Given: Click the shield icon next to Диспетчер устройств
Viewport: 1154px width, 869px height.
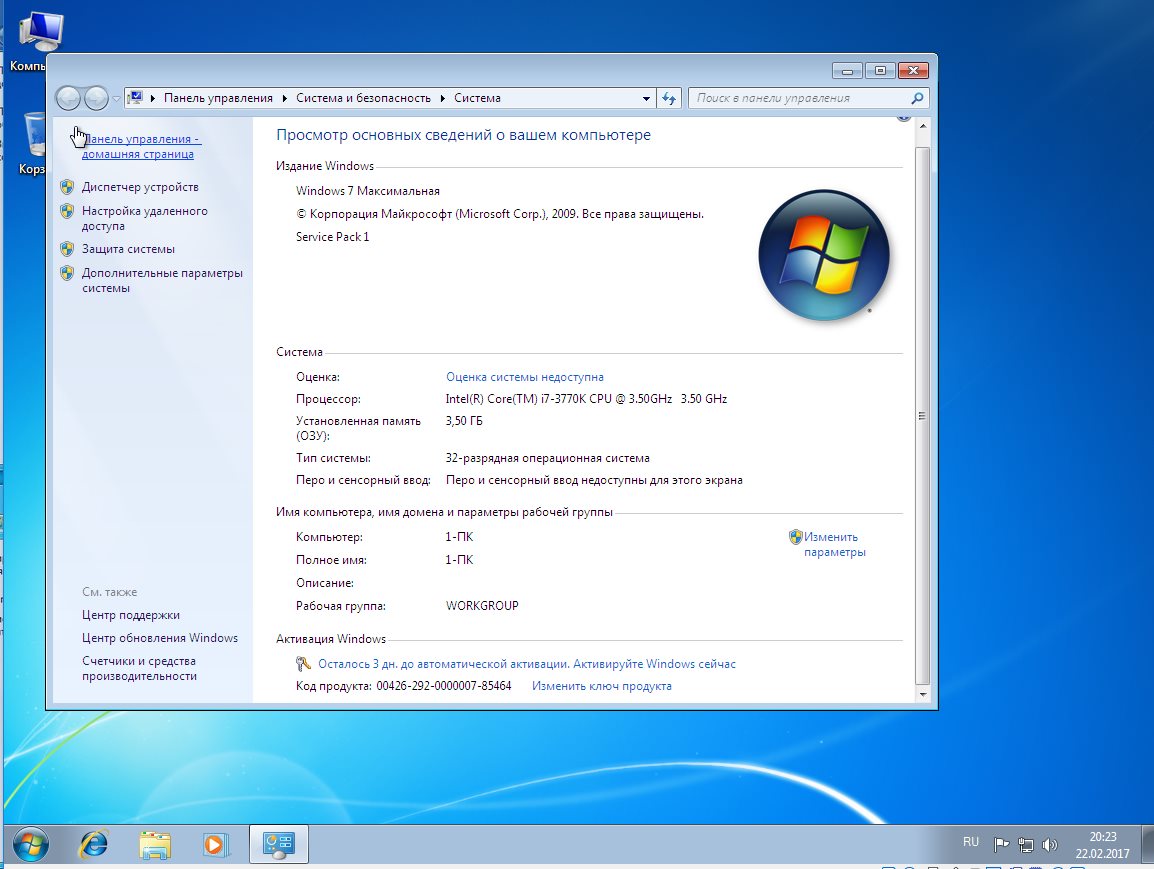Looking at the screenshot, I should [x=67, y=187].
